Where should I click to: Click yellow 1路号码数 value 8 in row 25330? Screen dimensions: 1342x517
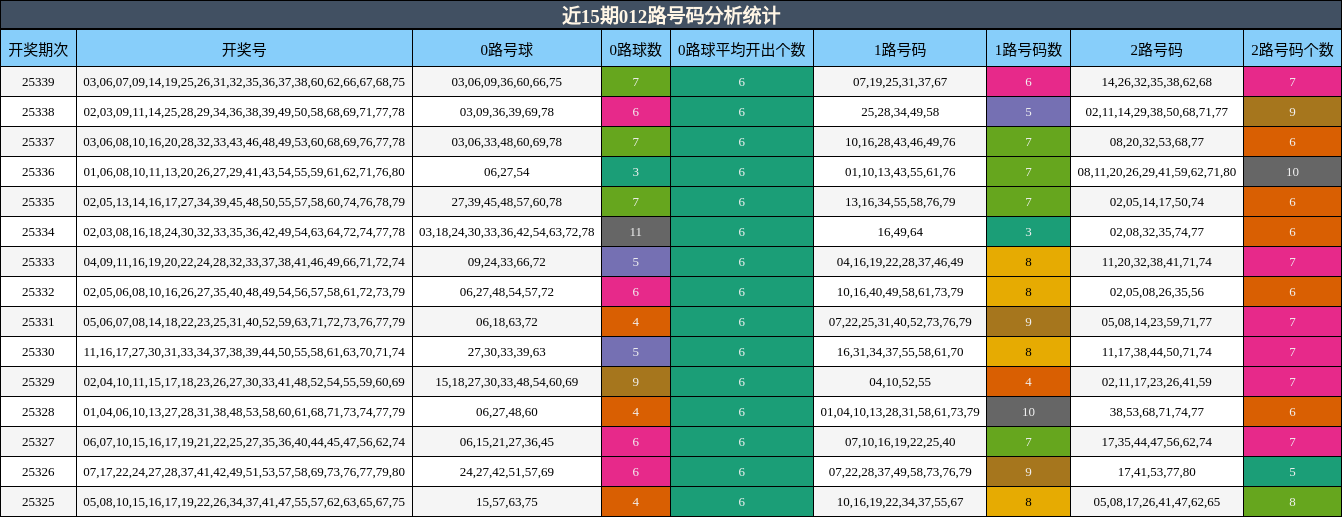point(1028,352)
